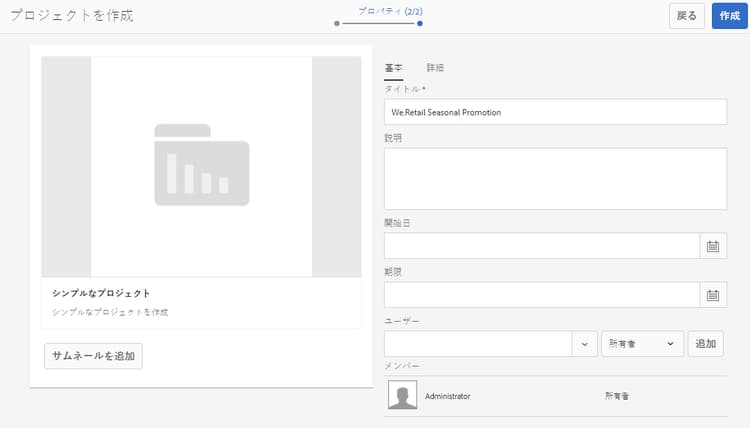Click the シンプルなプロジェクトを作成 description text
The image size is (750, 428).
tap(110, 312)
